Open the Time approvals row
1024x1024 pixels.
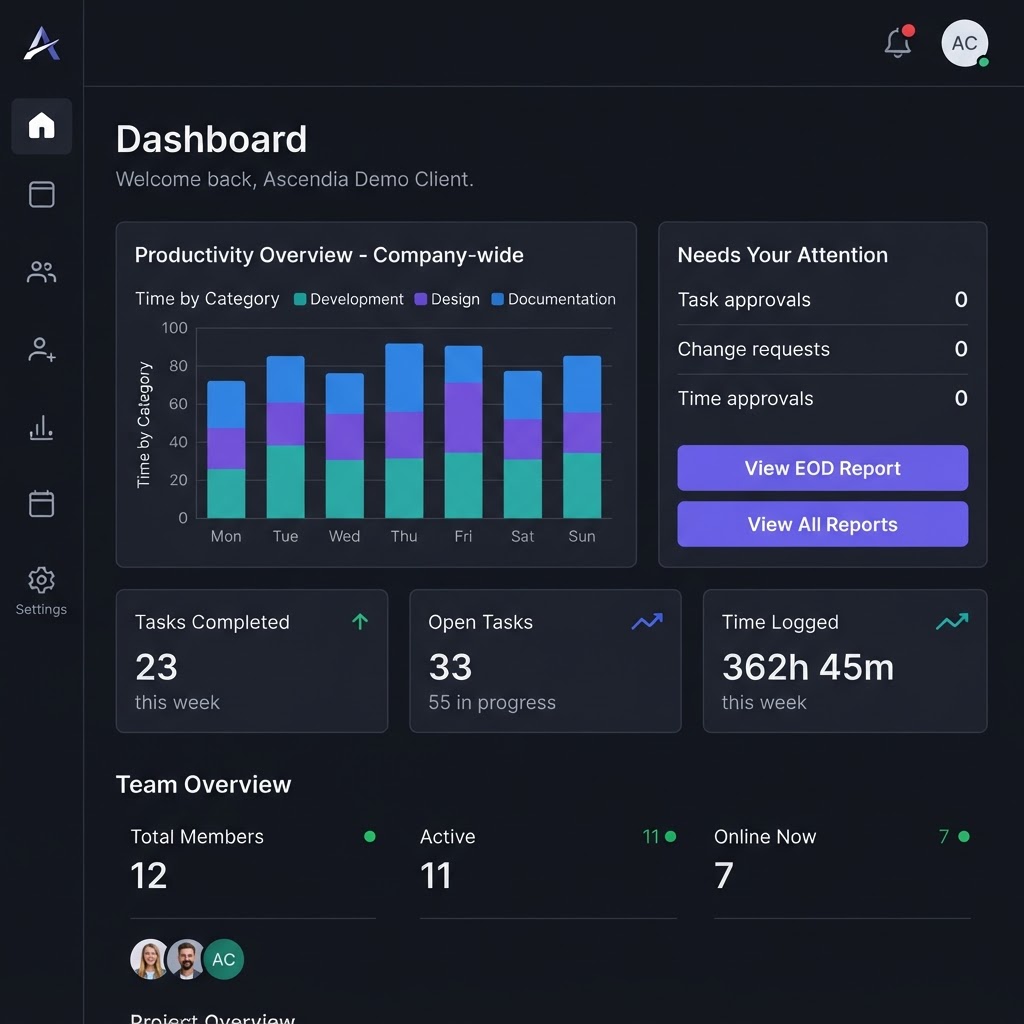click(823, 398)
